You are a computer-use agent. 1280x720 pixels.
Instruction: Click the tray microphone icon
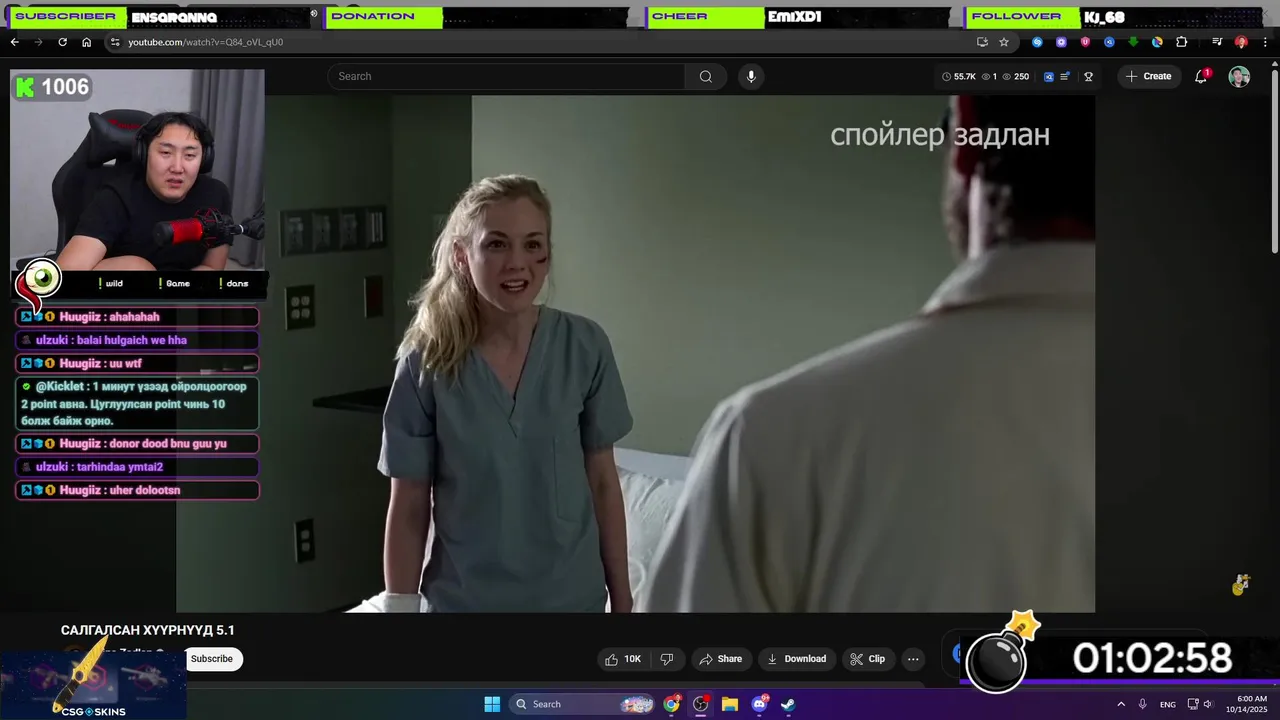click(1143, 704)
